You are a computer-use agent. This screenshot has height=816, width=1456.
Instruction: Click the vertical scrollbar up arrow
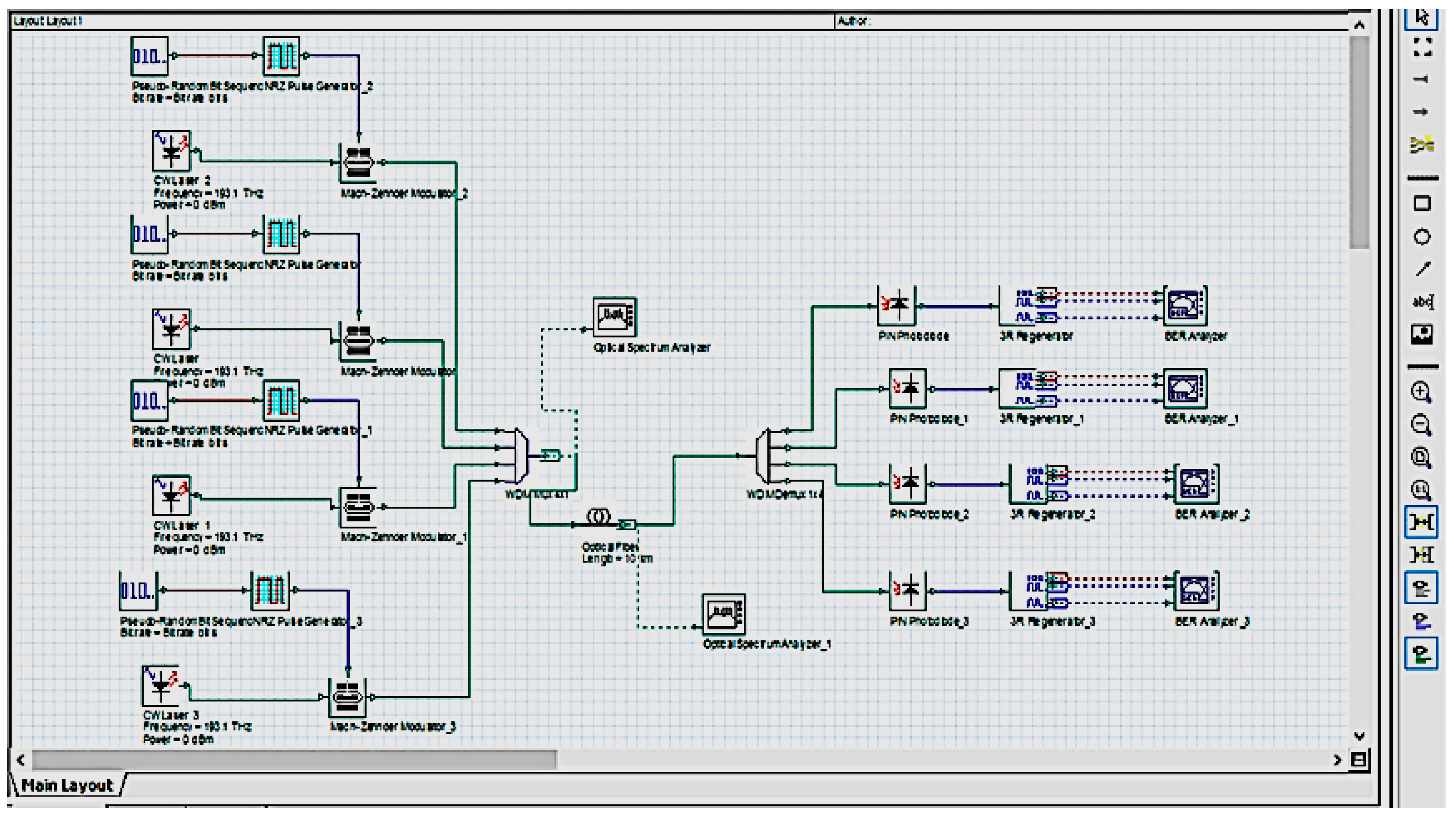(1359, 25)
